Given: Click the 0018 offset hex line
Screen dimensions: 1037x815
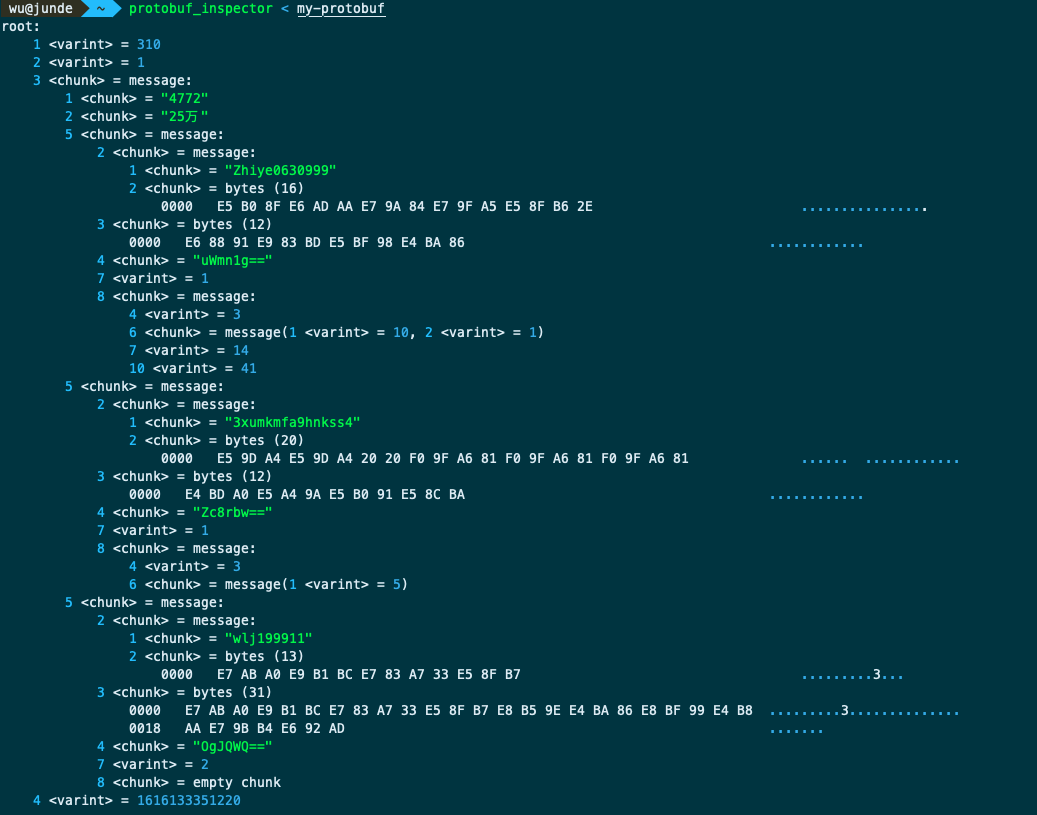Looking at the screenshot, I should click(x=237, y=729).
